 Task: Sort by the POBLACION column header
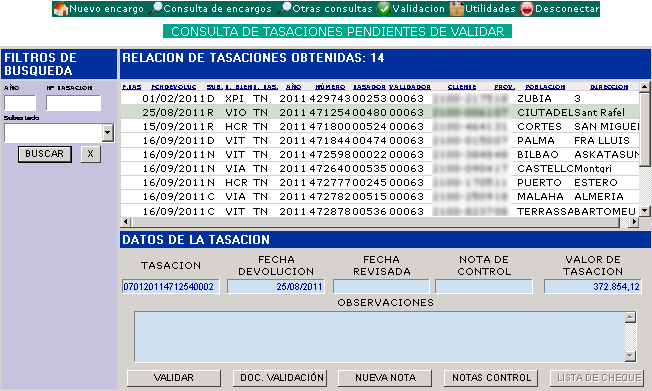[545, 87]
